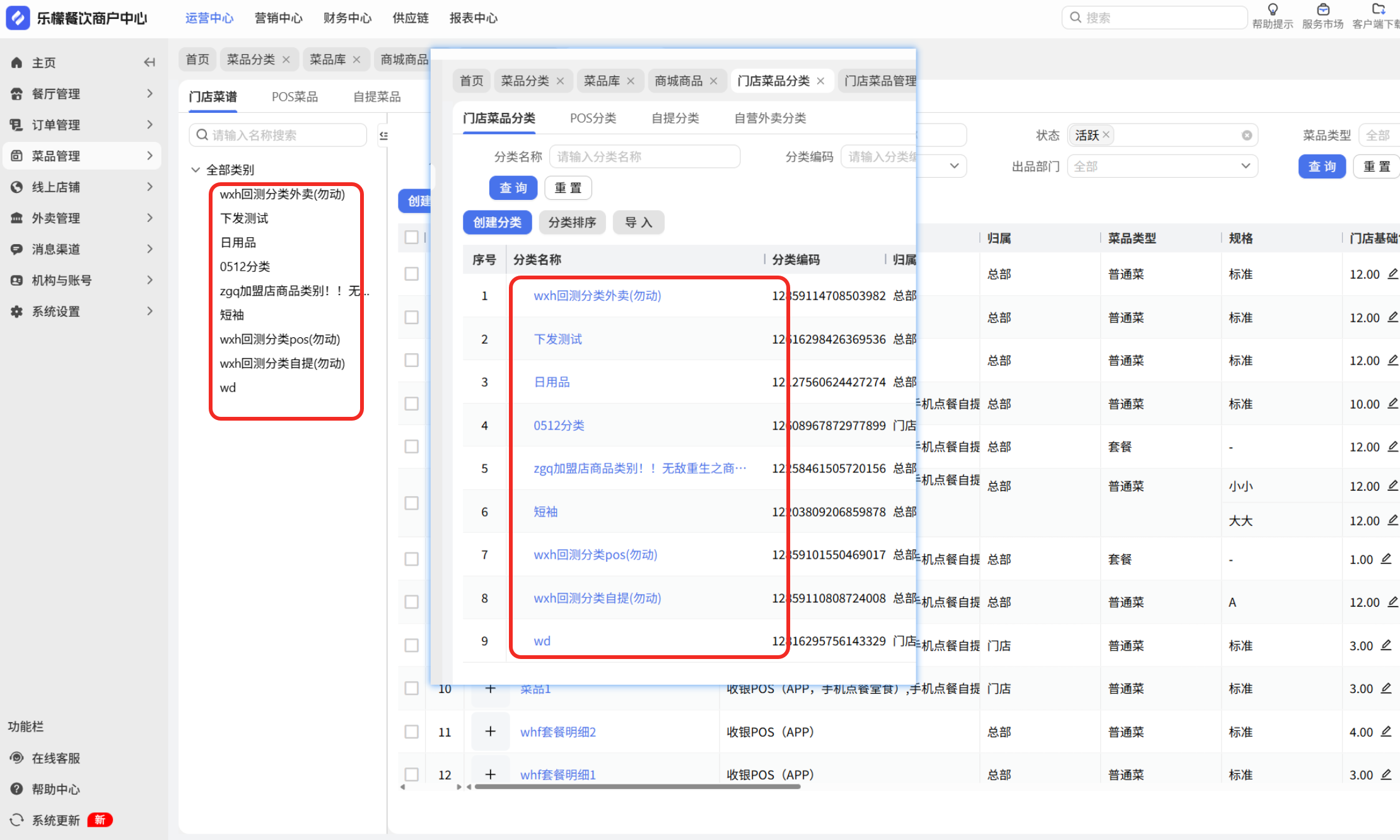
Task: Switch to POS菜品 tab
Action: coord(295,96)
